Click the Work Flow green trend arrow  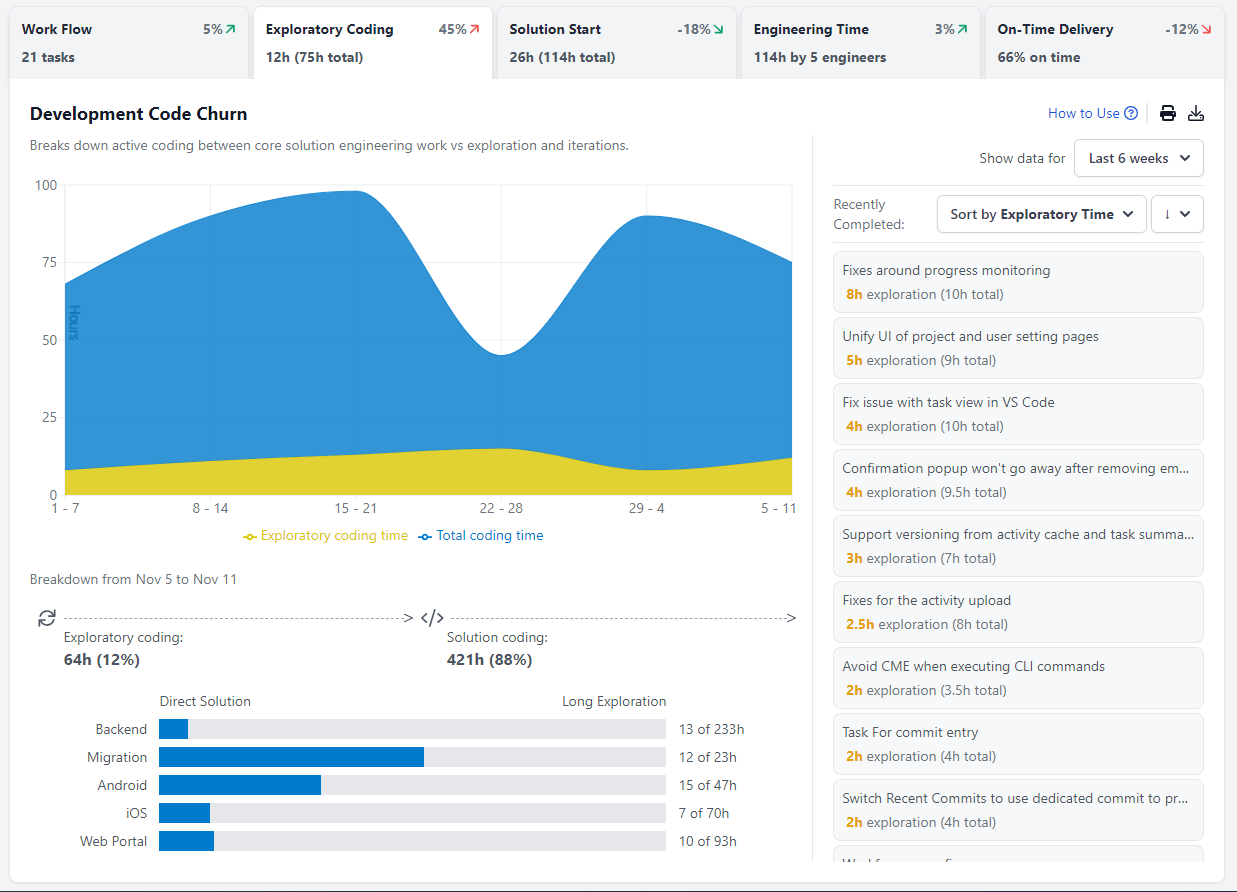tap(231, 30)
